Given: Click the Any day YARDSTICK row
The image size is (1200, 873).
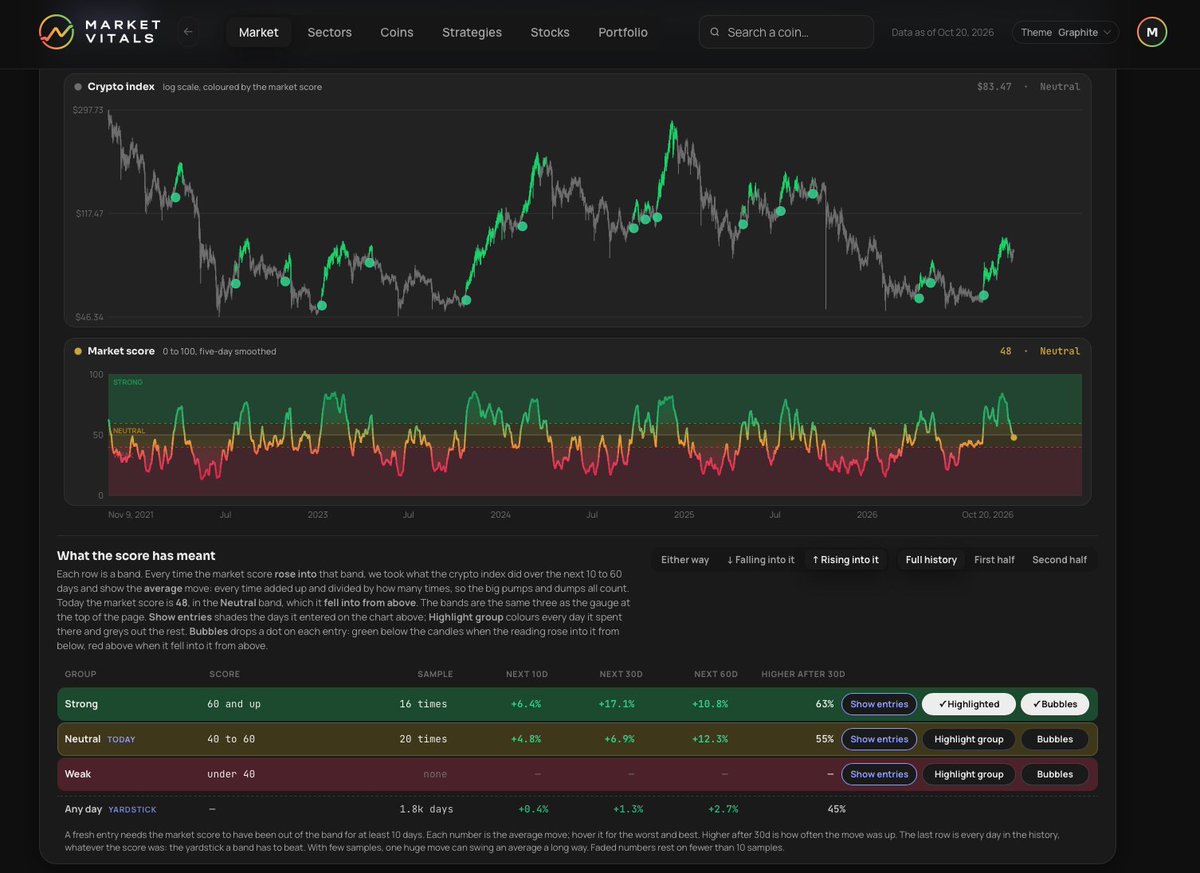Looking at the screenshot, I should click(578, 809).
